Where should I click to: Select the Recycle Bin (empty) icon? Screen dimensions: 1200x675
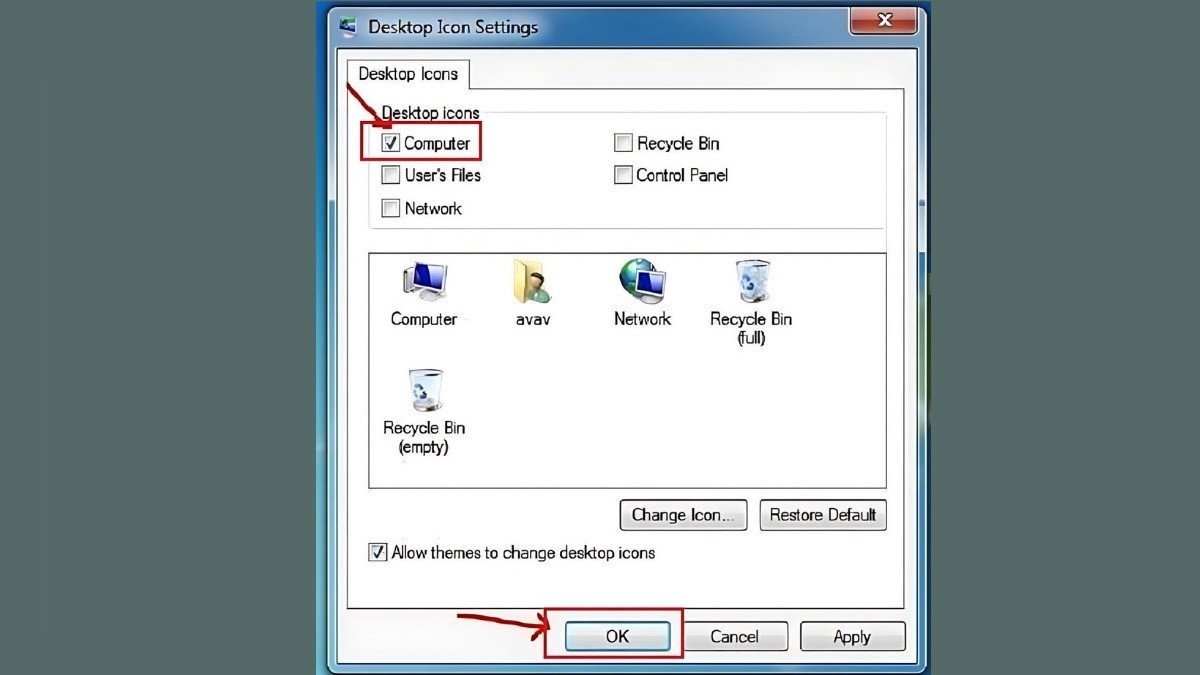424,390
